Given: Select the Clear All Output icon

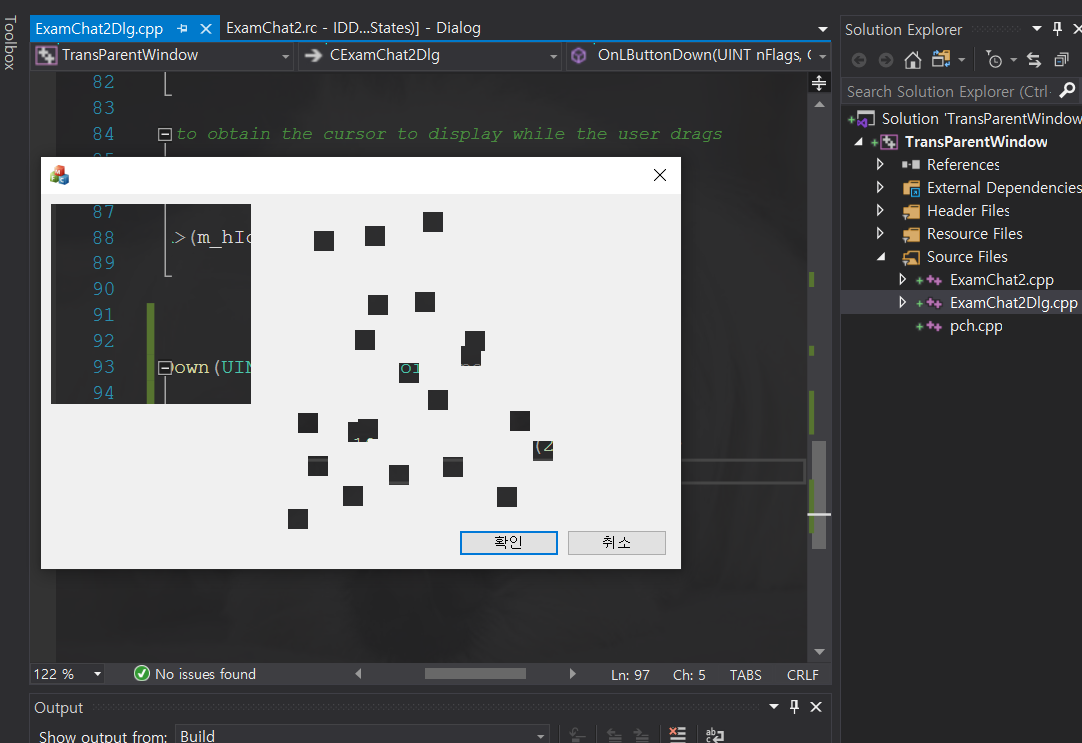Looking at the screenshot, I should click(x=677, y=733).
